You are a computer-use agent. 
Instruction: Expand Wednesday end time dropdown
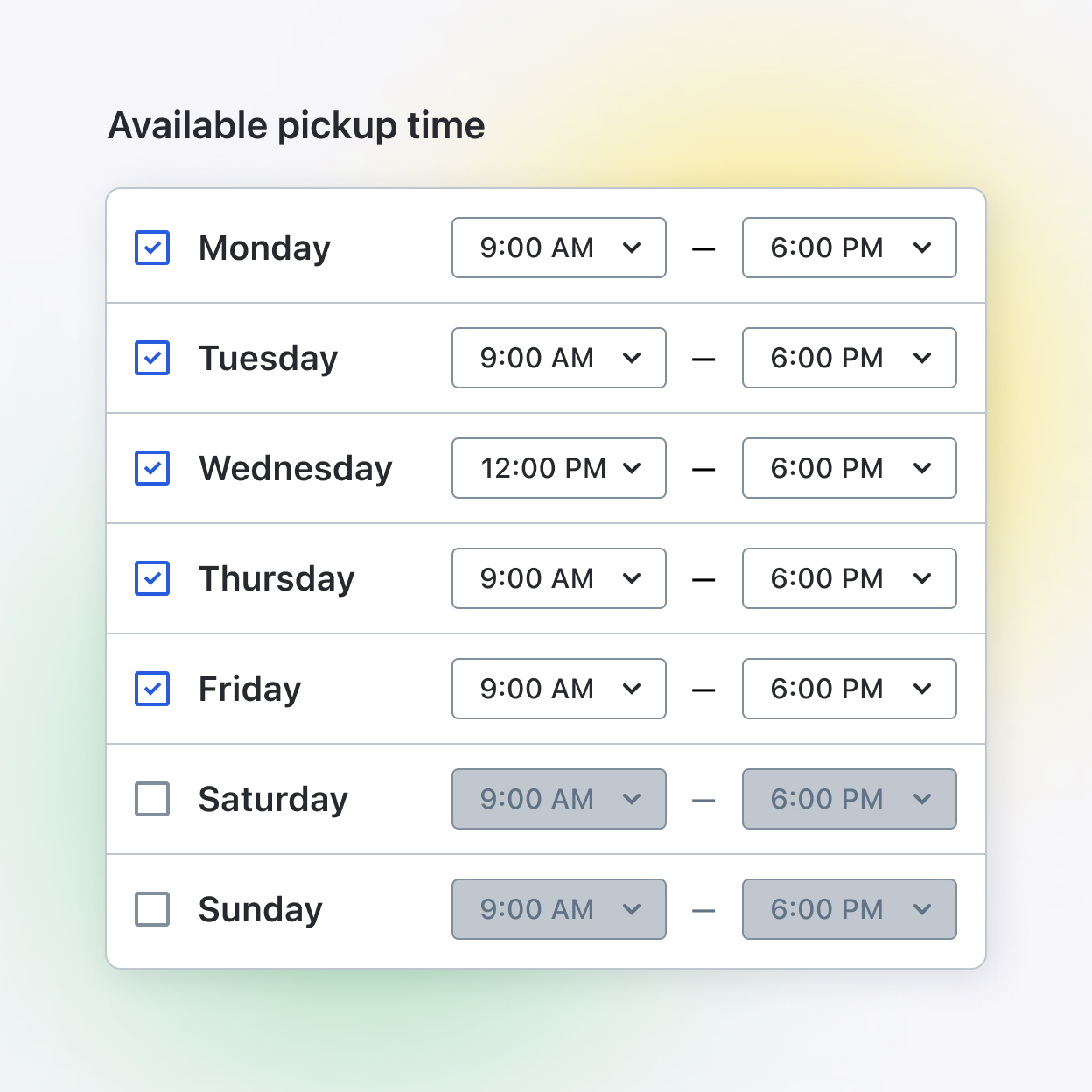[849, 468]
